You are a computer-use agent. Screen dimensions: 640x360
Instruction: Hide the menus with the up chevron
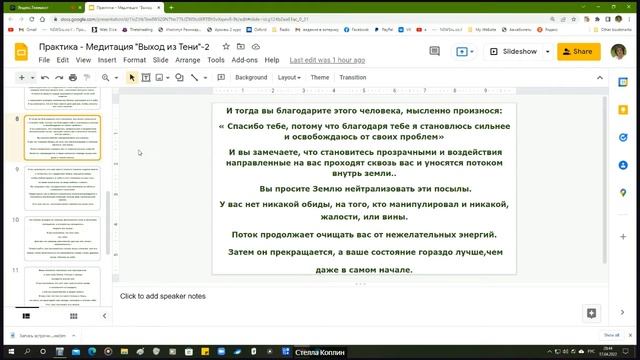click(600, 78)
